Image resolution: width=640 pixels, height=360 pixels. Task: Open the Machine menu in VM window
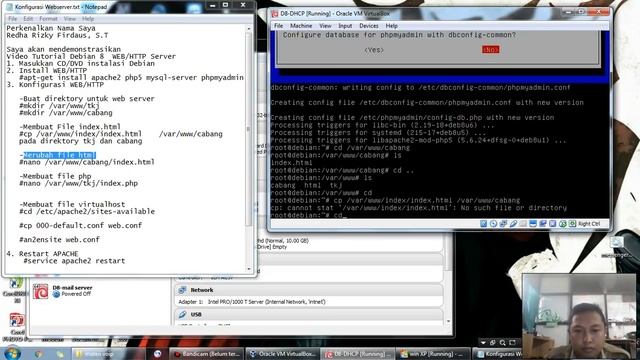coord(301,26)
